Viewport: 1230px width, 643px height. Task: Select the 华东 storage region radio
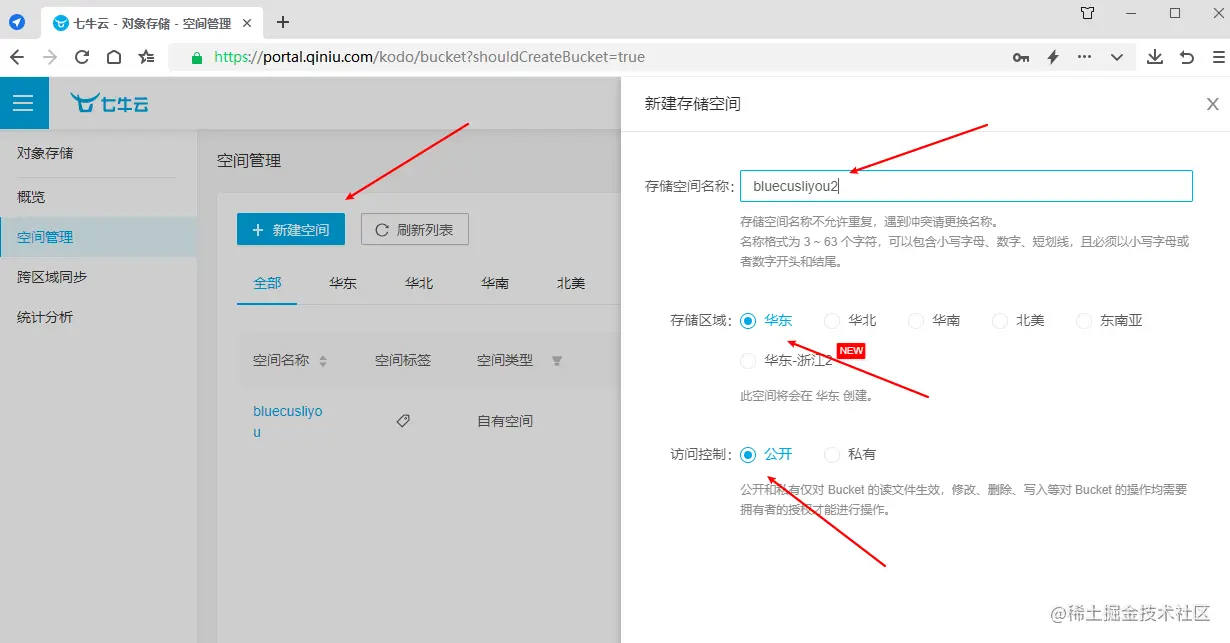tap(748, 321)
